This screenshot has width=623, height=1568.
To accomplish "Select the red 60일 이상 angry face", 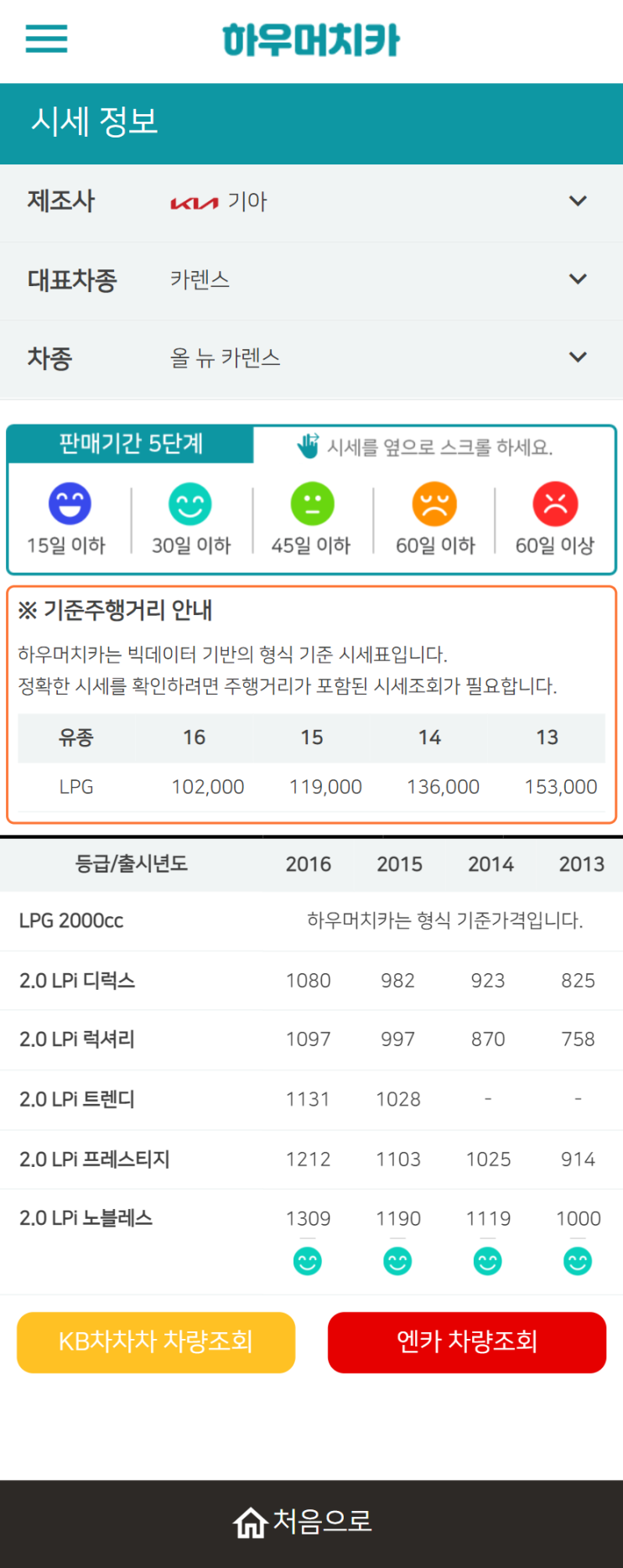I will click(555, 503).
